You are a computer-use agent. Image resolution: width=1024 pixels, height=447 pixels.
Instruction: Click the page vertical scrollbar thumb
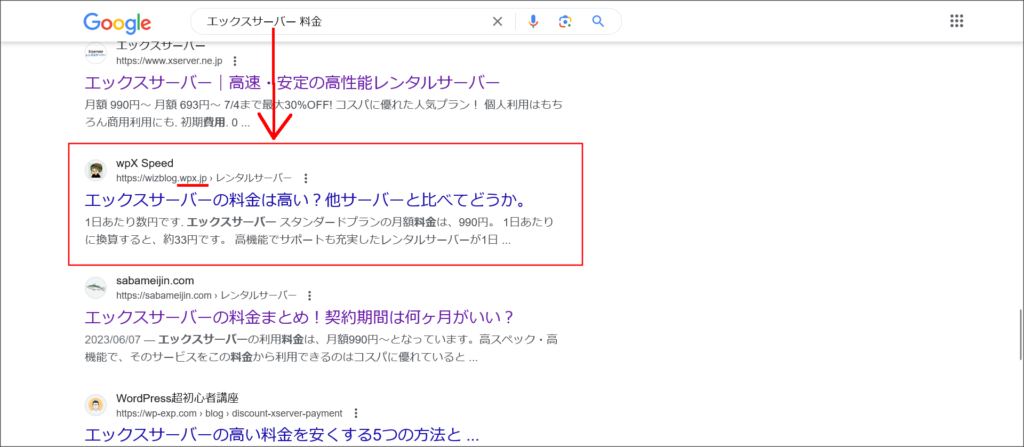click(x=1019, y=333)
